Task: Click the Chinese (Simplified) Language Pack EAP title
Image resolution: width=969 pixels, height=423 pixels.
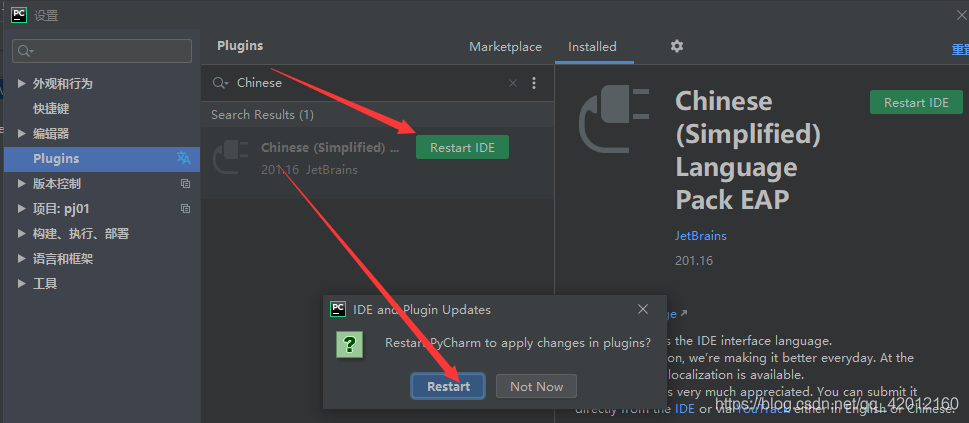Action: (x=748, y=151)
